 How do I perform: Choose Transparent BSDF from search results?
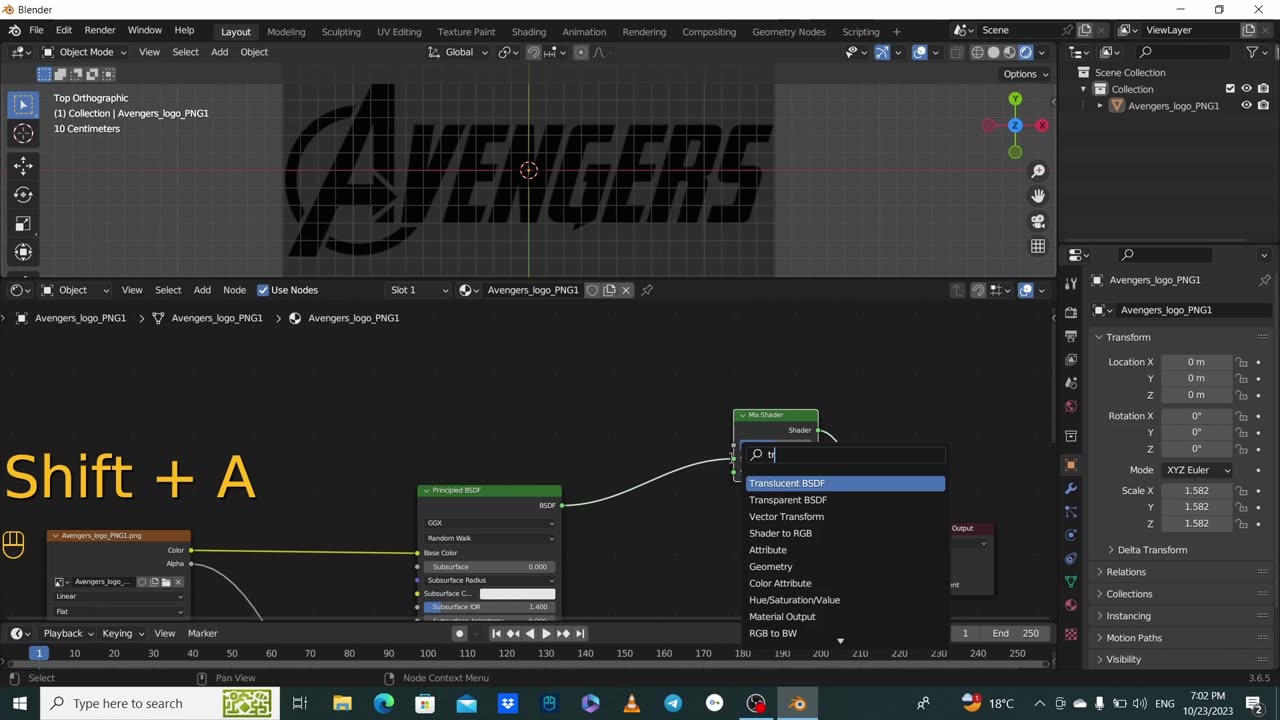845,500
